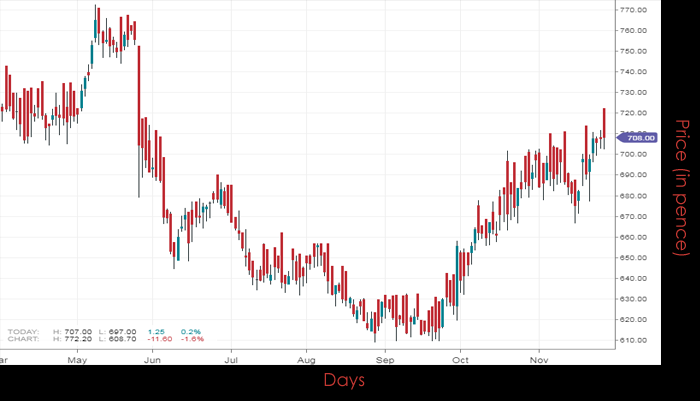Select the CHART high value 772.20

click(79, 338)
